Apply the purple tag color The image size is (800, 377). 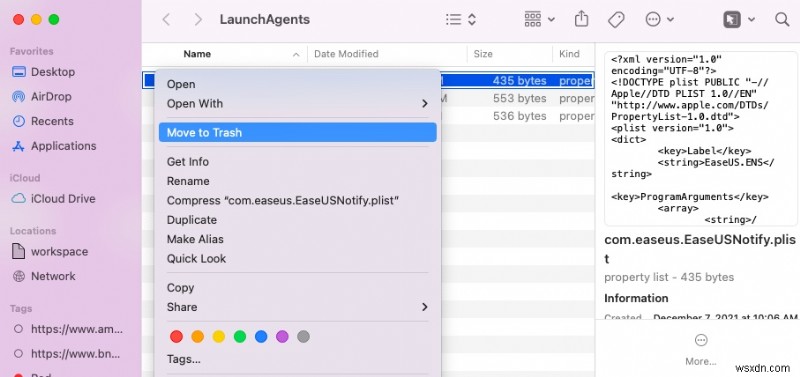pyautogui.click(x=282, y=337)
